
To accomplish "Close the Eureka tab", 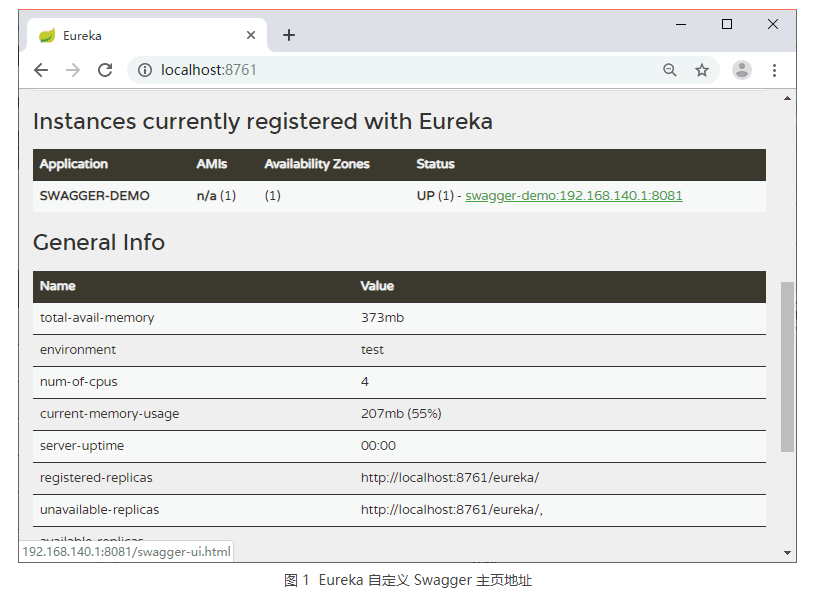I will pyautogui.click(x=251, y=35).
